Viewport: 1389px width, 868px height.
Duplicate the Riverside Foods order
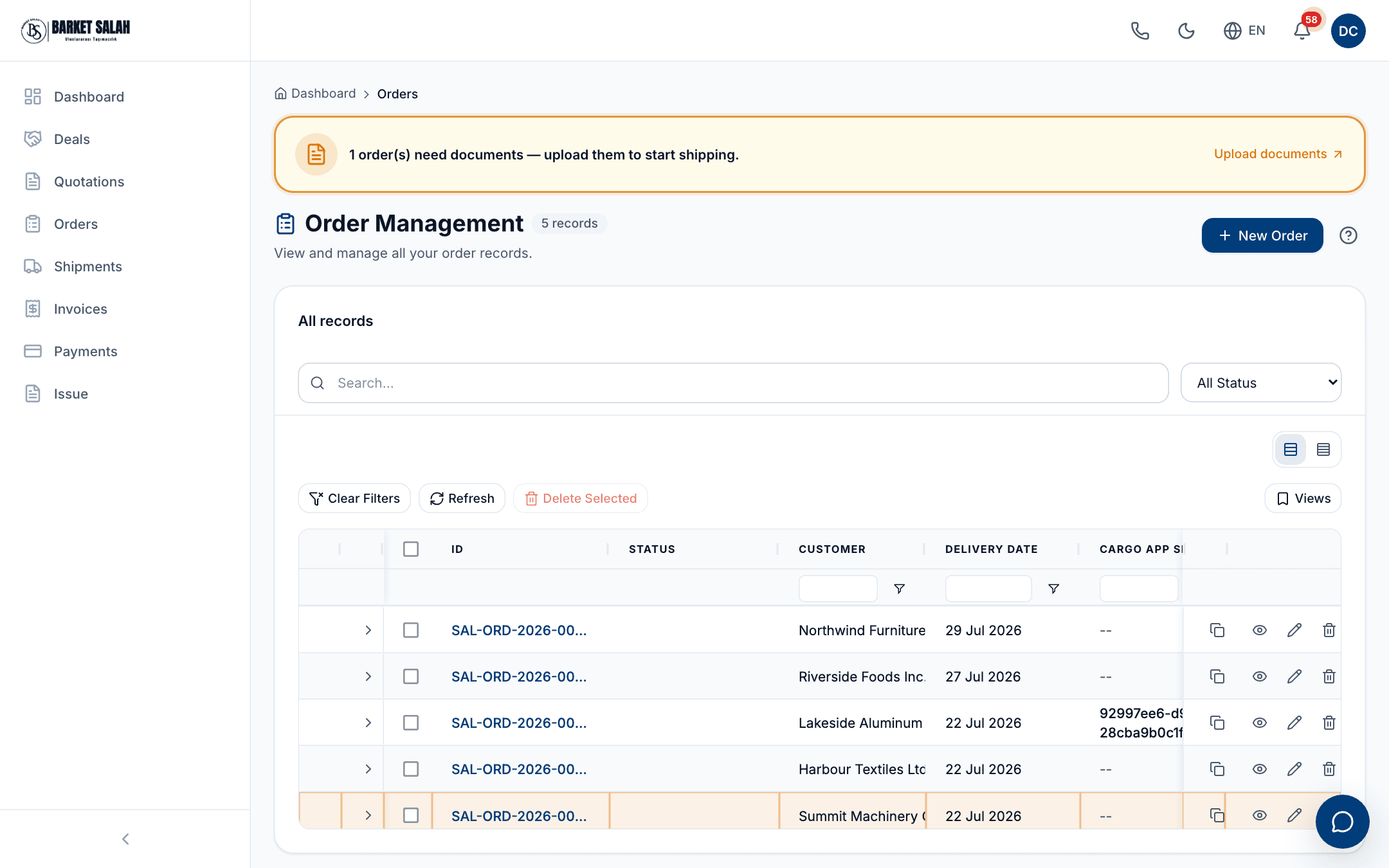[x=1217, y=676]
